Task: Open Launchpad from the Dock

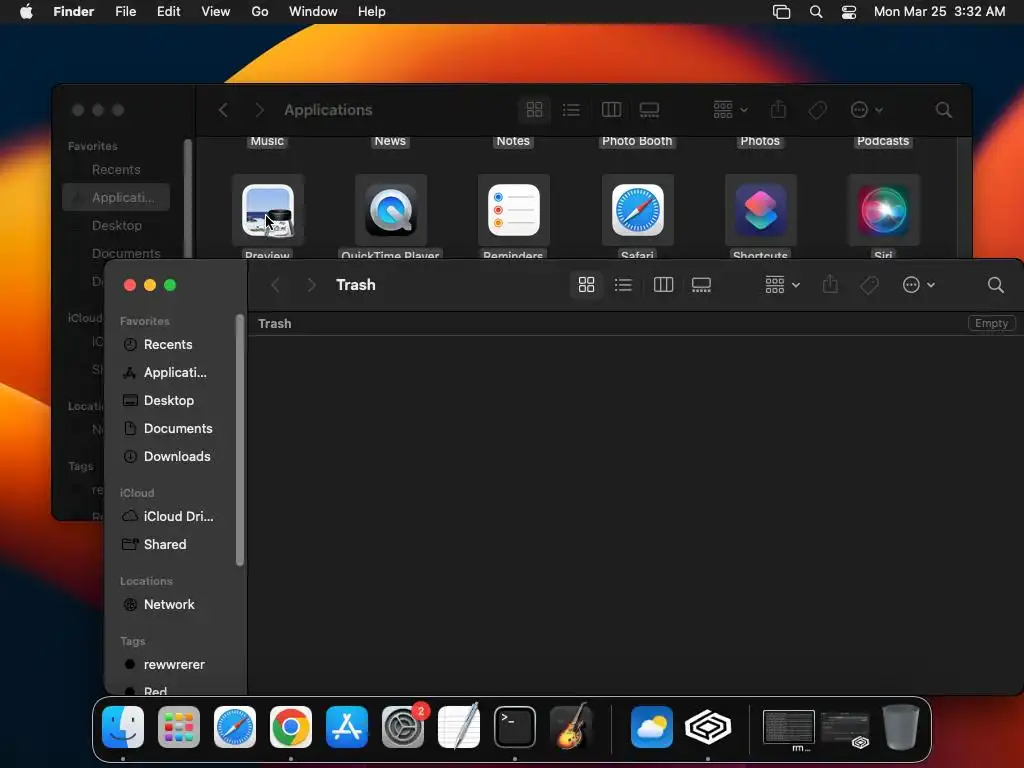Action: click(178, 727)
